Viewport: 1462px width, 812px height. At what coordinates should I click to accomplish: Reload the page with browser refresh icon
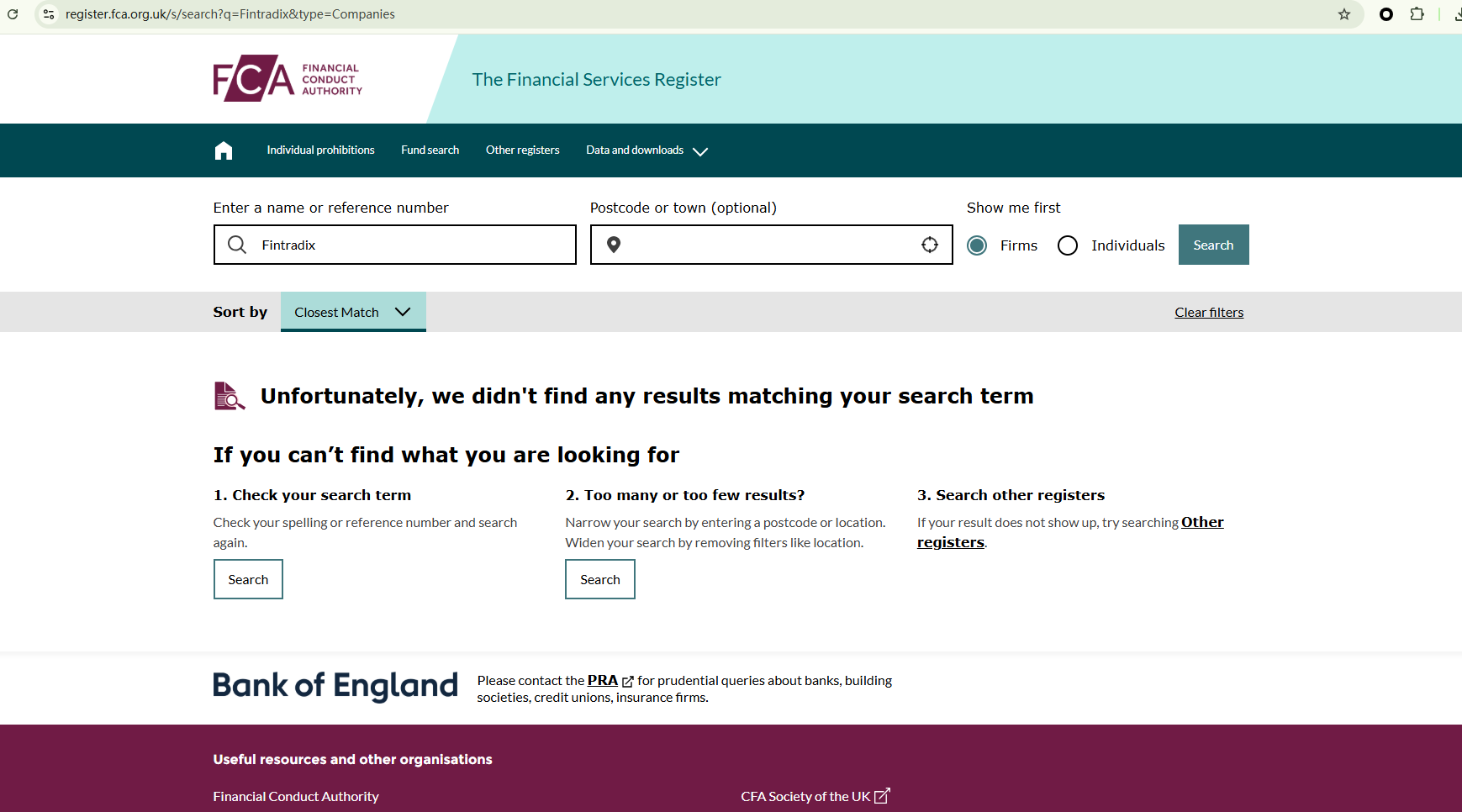(x=13, y=14)
